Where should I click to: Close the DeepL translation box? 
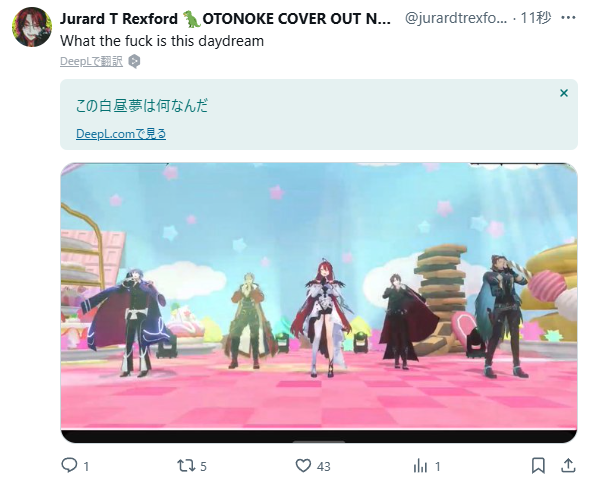[564, 93]
